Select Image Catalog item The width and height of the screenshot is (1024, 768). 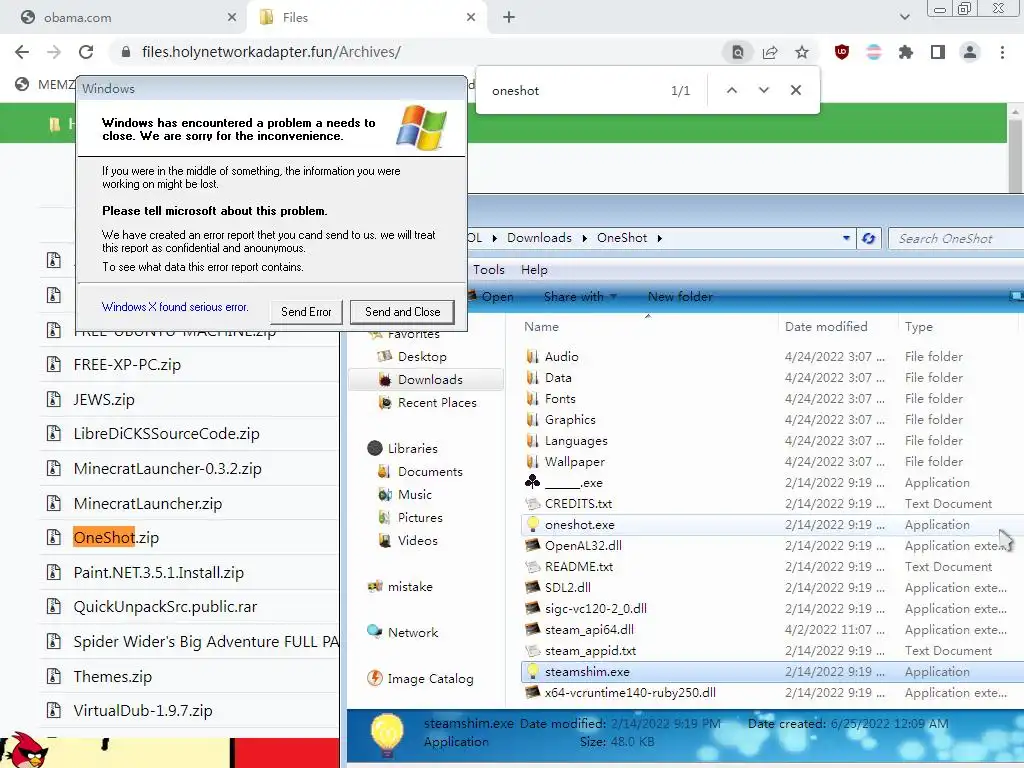point(430,679)
